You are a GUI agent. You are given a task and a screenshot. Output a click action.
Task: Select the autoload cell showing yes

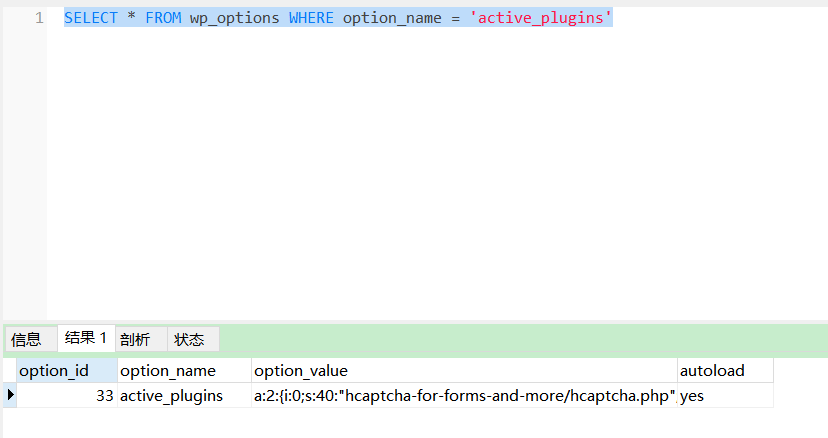pyautogui.click(x=724, y=396)
